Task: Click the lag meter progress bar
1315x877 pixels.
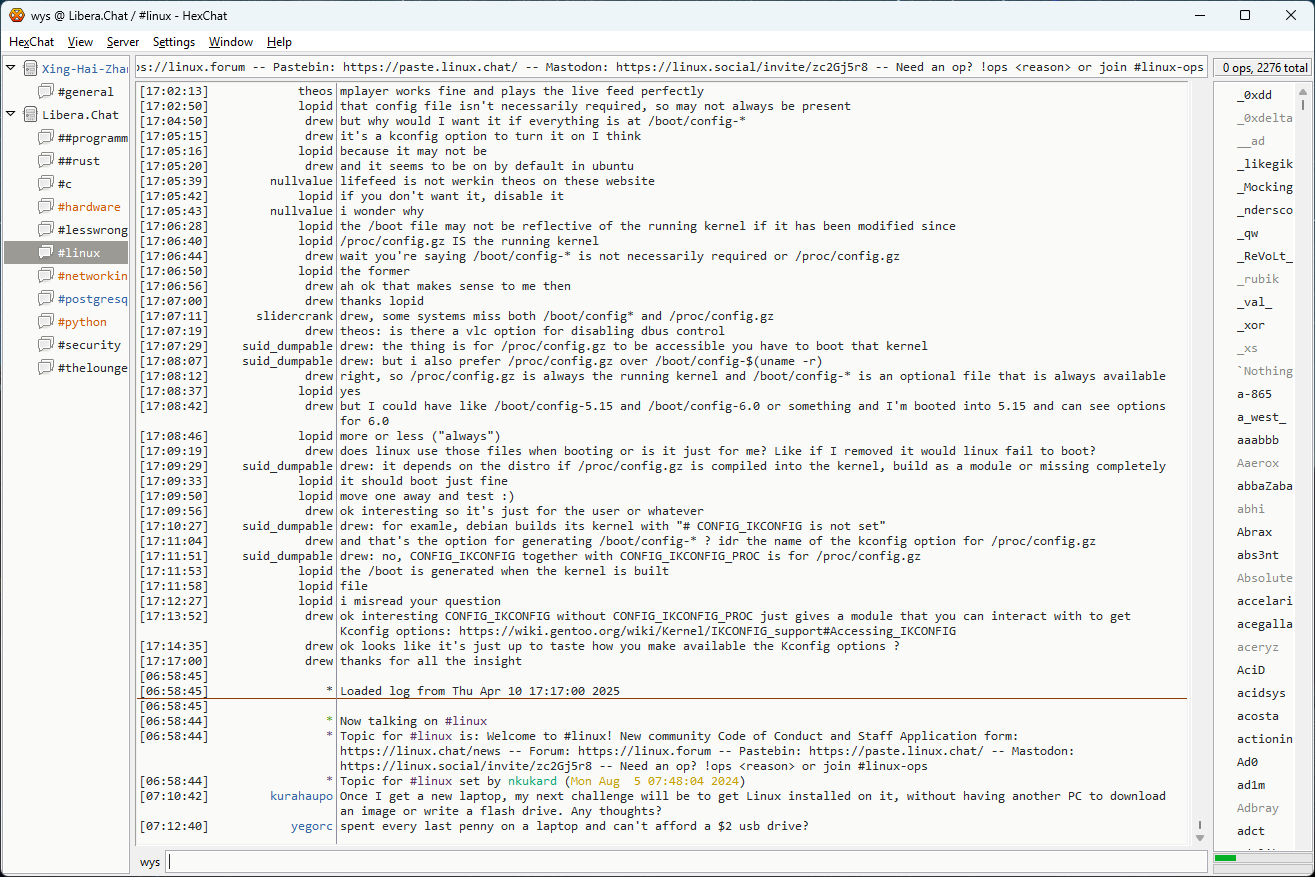Action: point(1260,858)
